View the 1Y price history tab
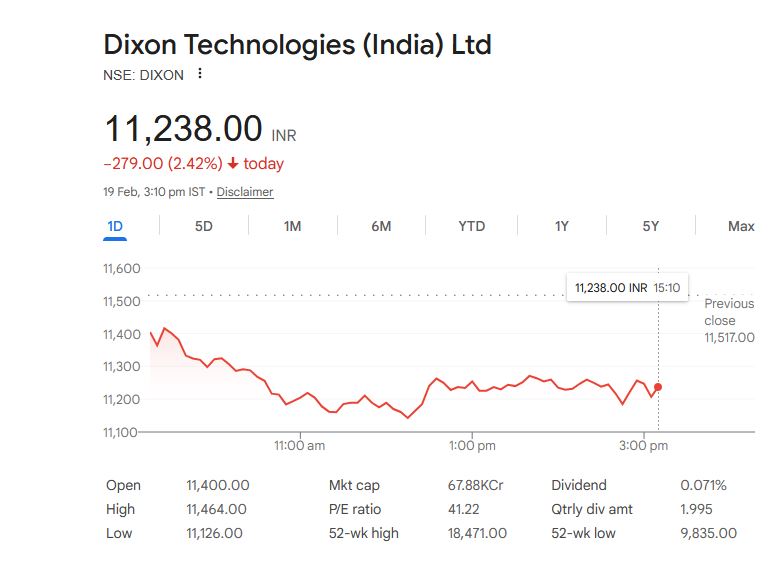 click(x=562, y=226)
